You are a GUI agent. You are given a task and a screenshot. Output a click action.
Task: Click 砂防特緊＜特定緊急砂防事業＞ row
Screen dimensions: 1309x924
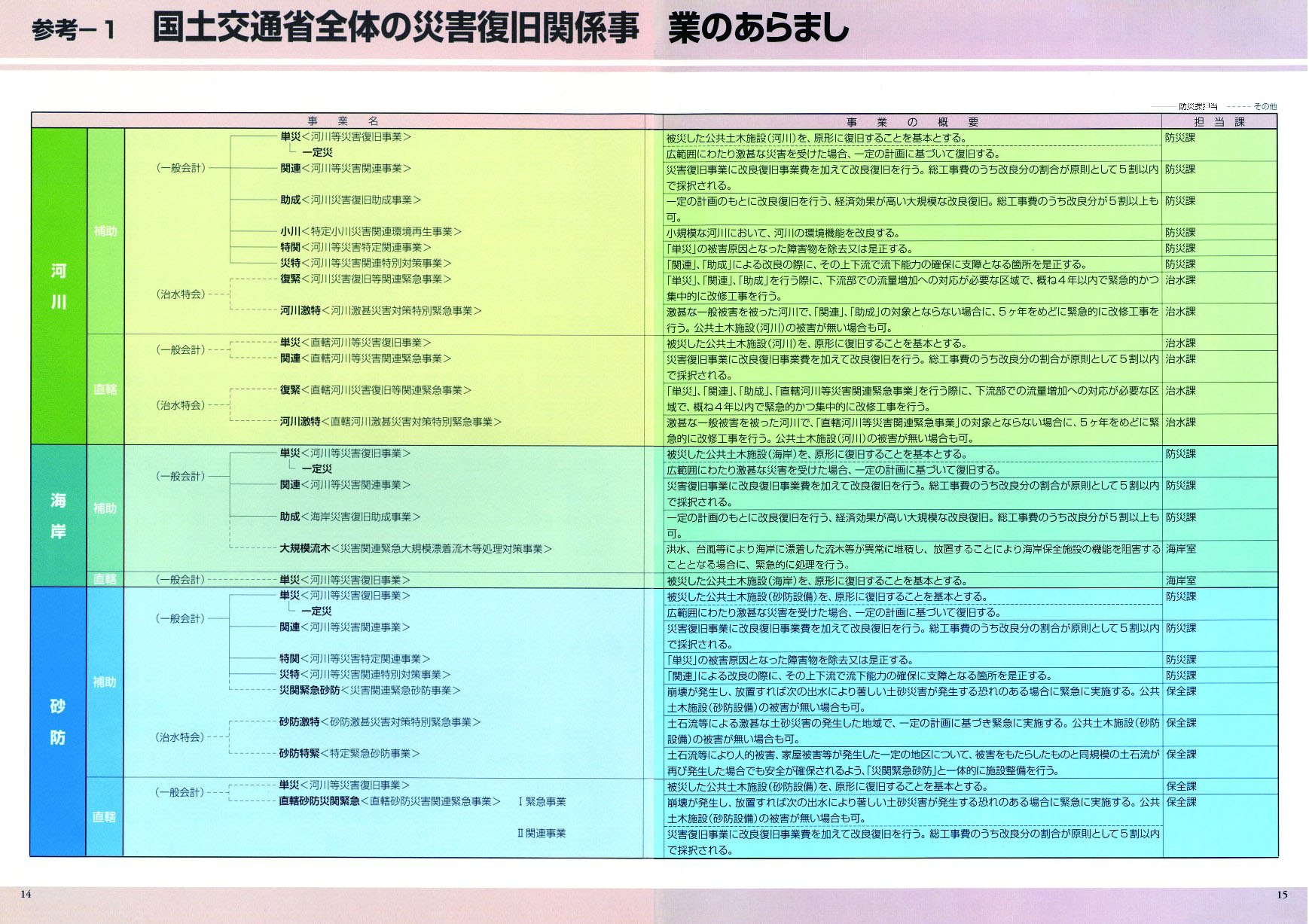click(x=349, y=754)
